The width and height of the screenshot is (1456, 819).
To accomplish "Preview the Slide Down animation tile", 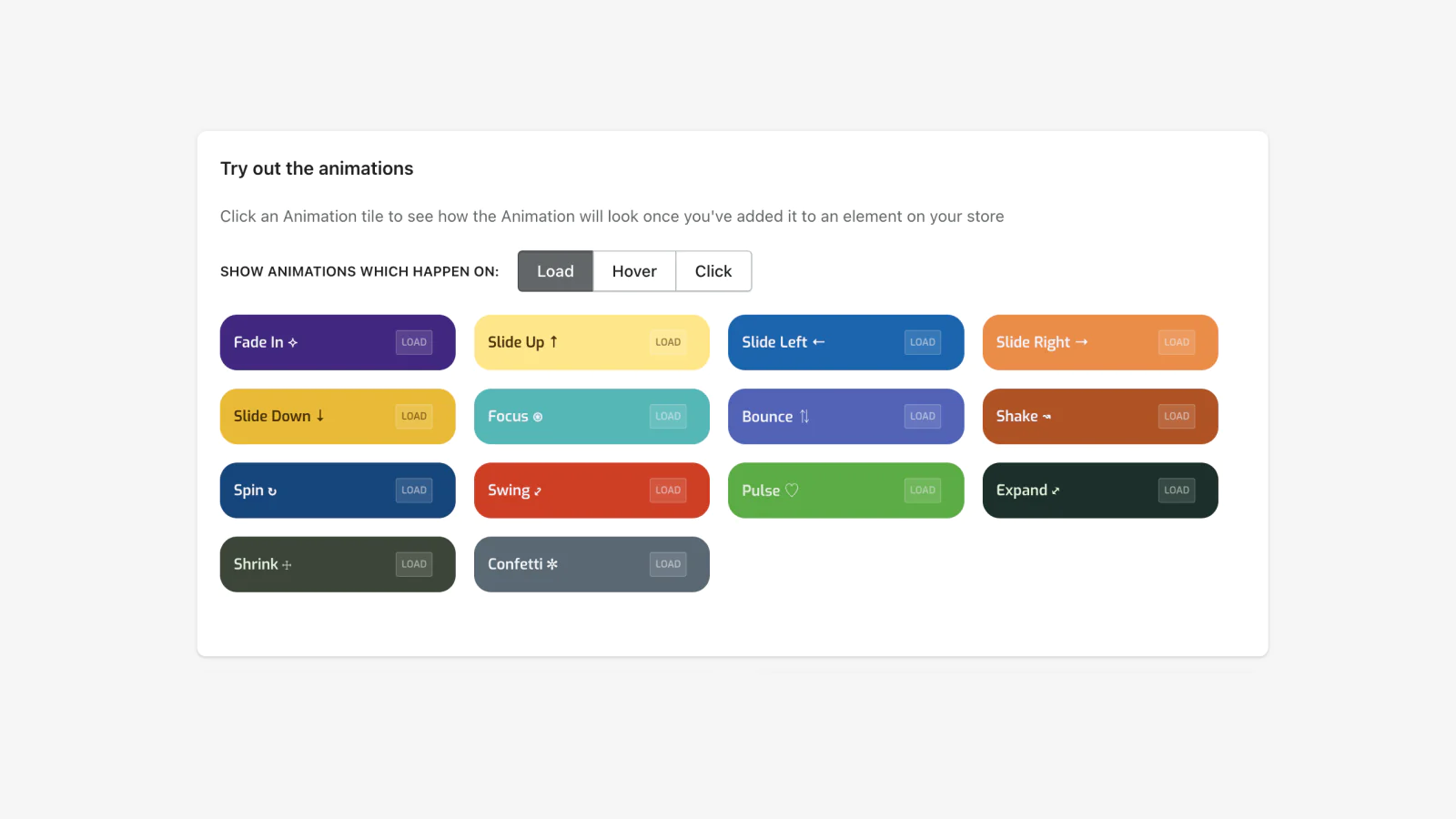I will tap(338, 416).
